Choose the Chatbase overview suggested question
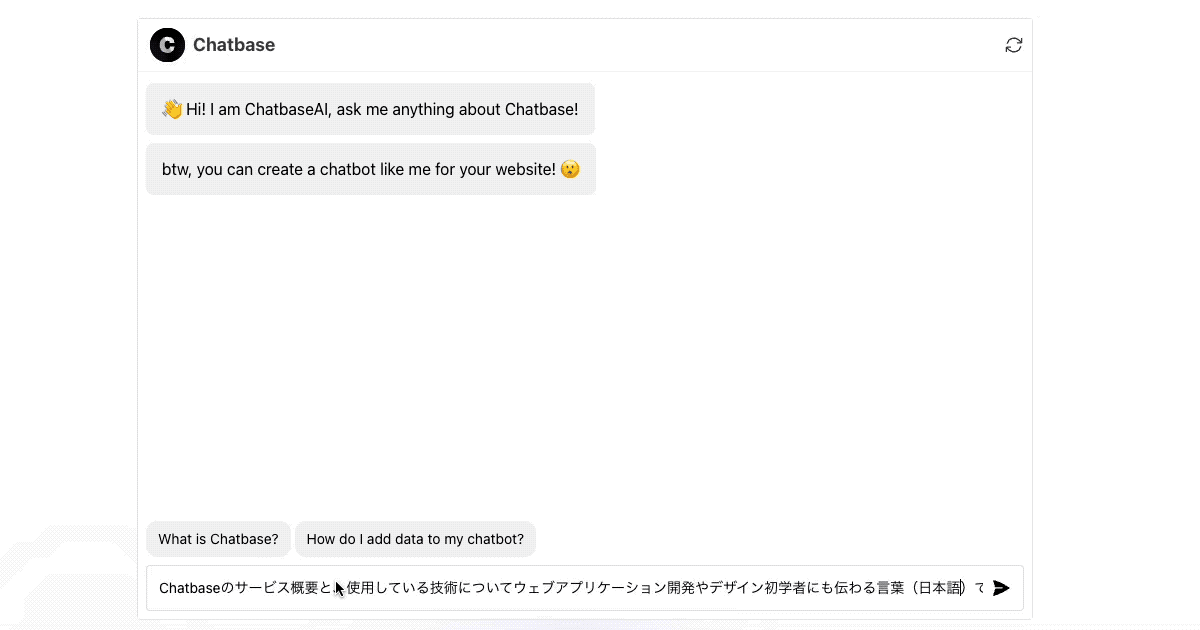 click(x=218, y=538)
